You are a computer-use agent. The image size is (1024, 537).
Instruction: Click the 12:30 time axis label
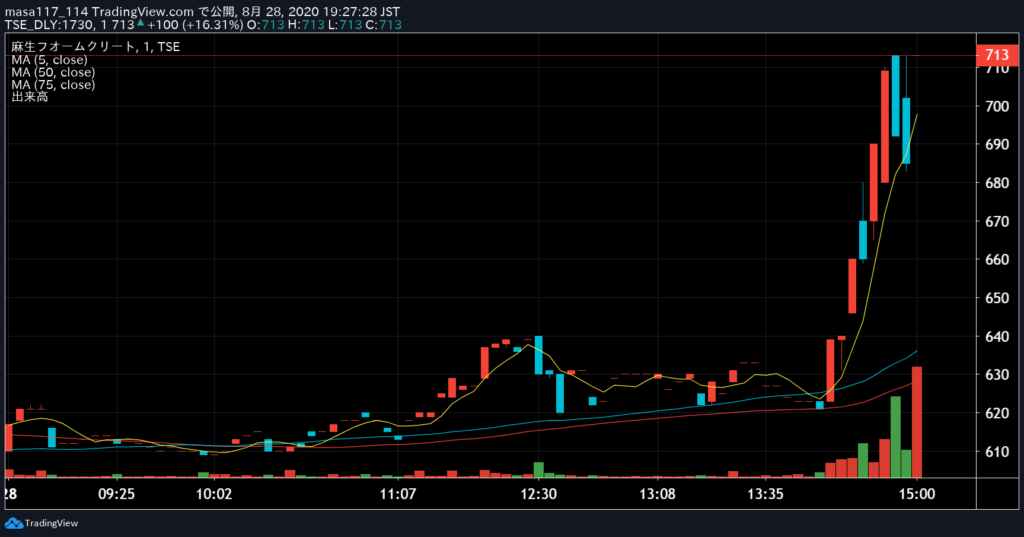coord(539,494)
